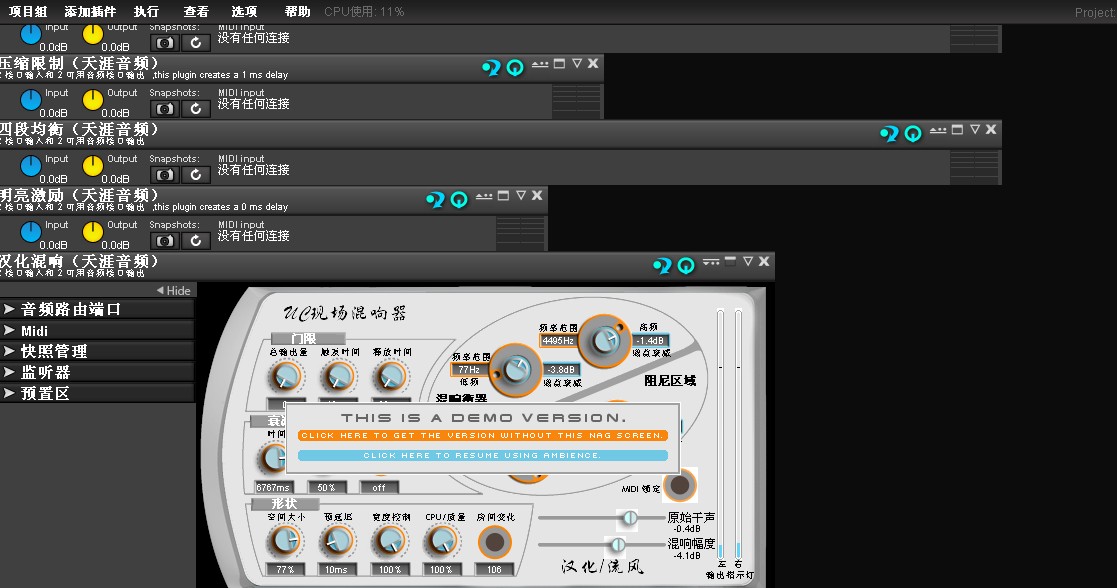Click the 释放时间 knob
Viewport: 1117px width, 588px height.
pyautogui.click(x=391, y=376)
